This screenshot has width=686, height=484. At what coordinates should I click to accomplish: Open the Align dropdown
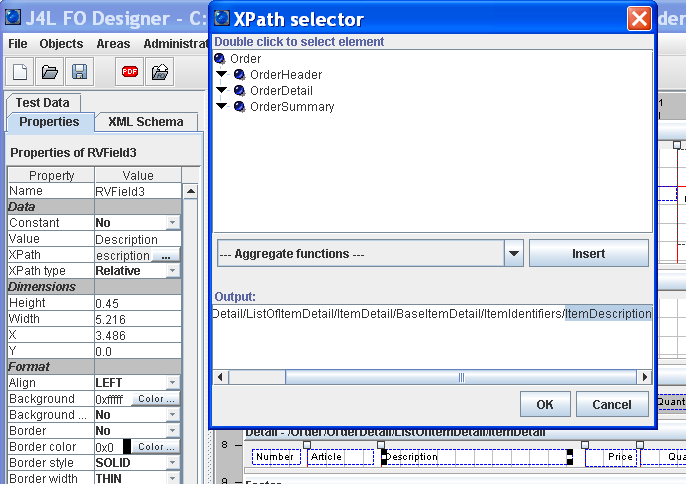[173, 383]
